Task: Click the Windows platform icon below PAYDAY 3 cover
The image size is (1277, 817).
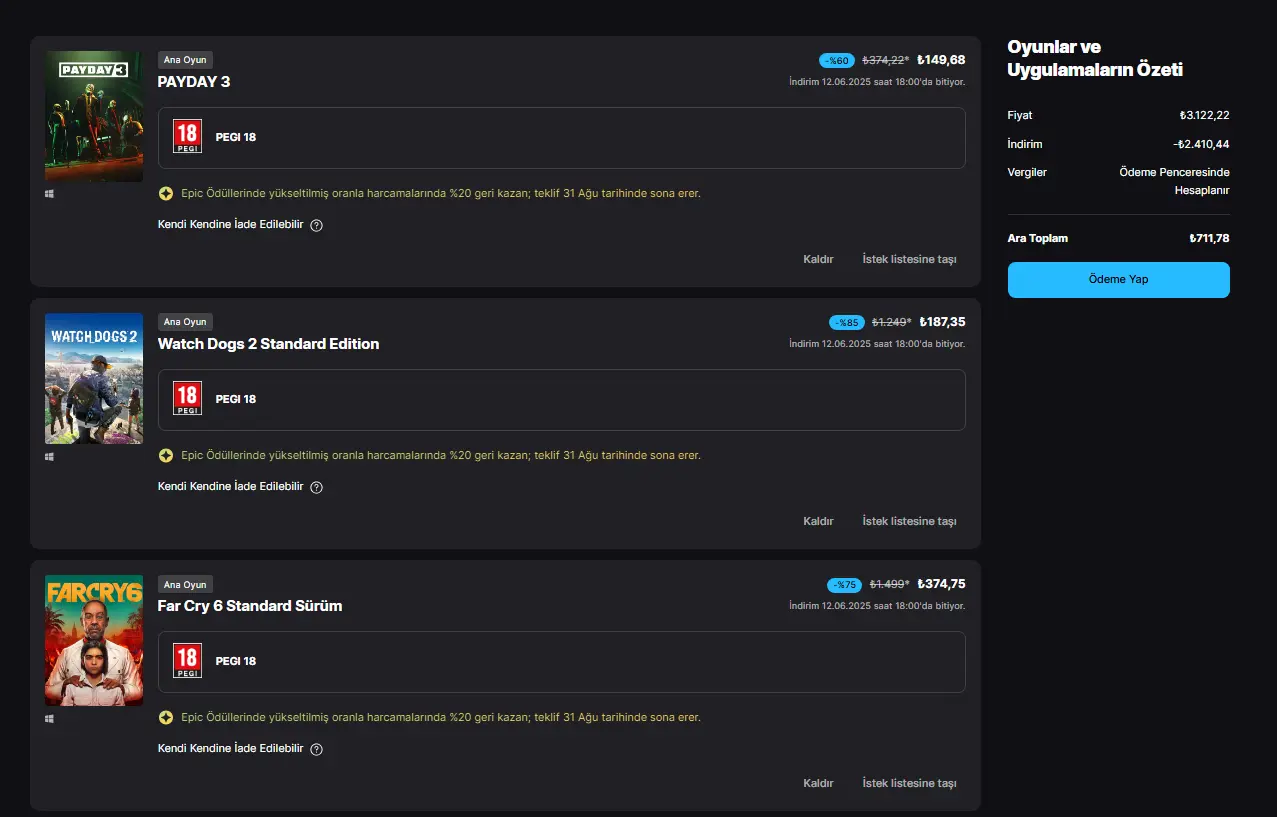Action: pos(49,194)
